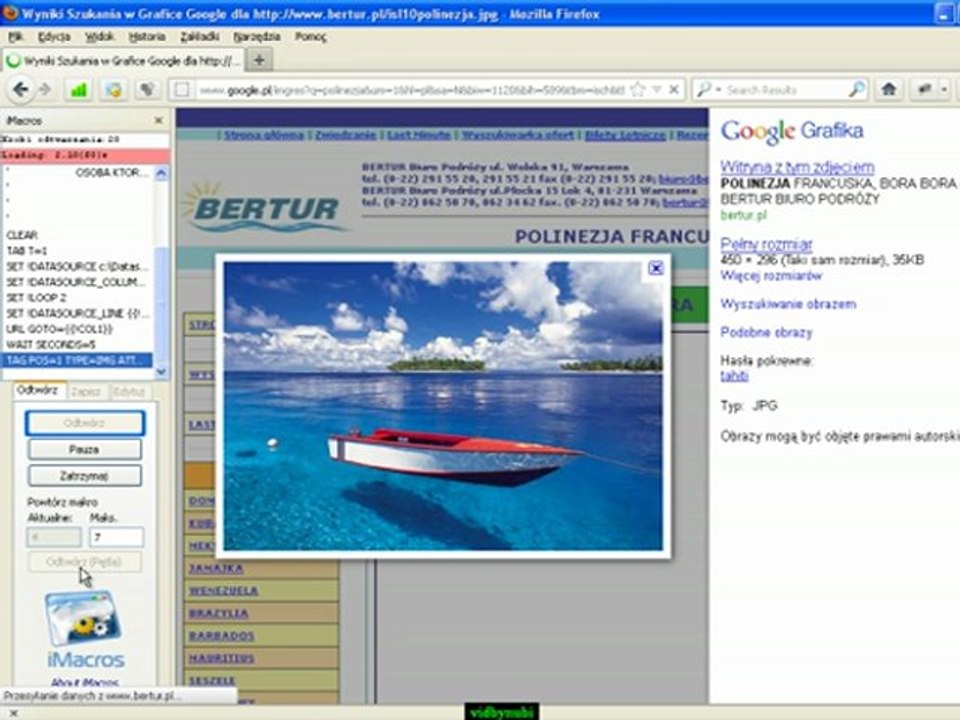Stop page loading with the address bar X

(x=673, y=90)
